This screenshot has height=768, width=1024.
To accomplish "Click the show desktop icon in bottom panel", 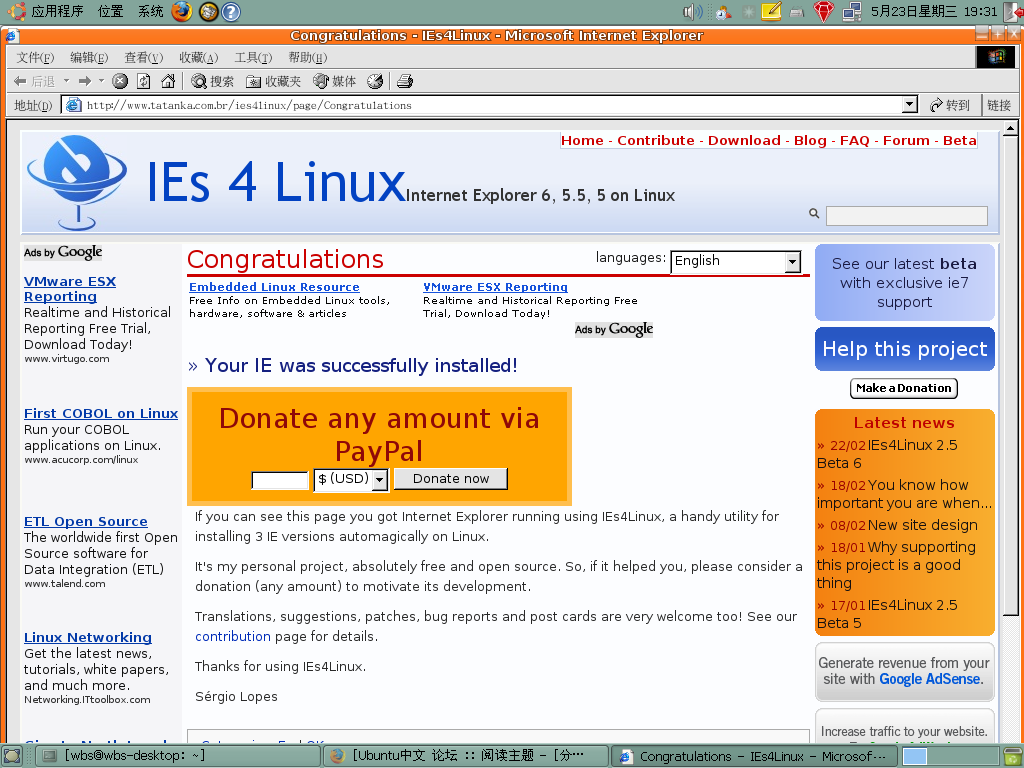I will point(12,756).
